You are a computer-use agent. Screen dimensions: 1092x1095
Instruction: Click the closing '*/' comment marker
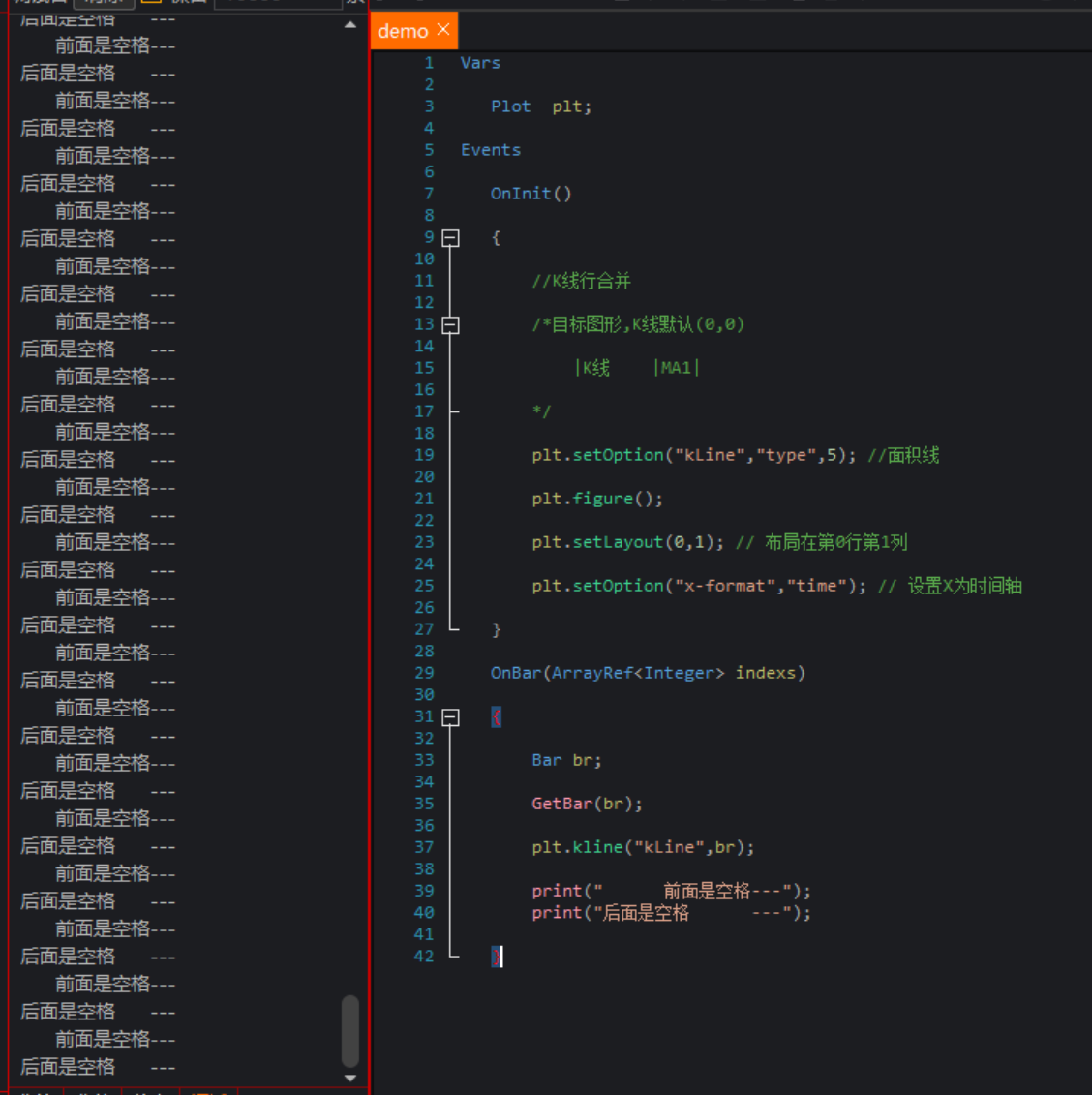click(x=541, y=411)
